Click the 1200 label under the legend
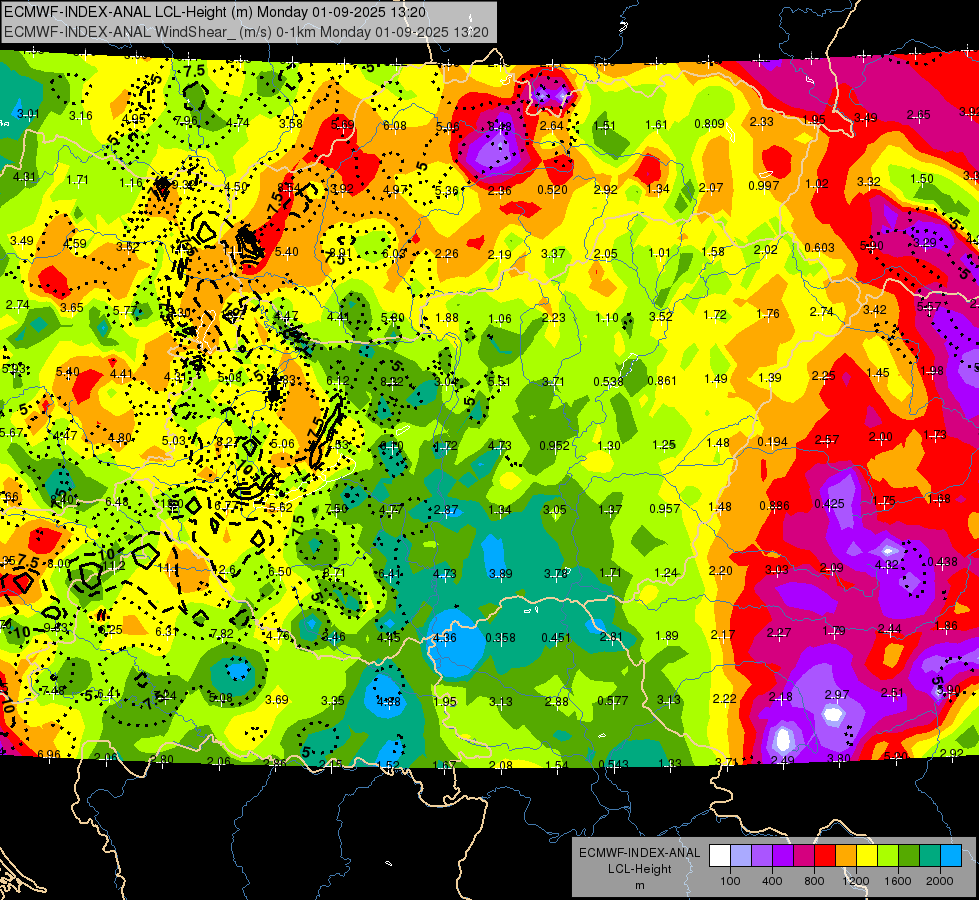This screenshot has height=900, width=979. (x=856, y=881)
